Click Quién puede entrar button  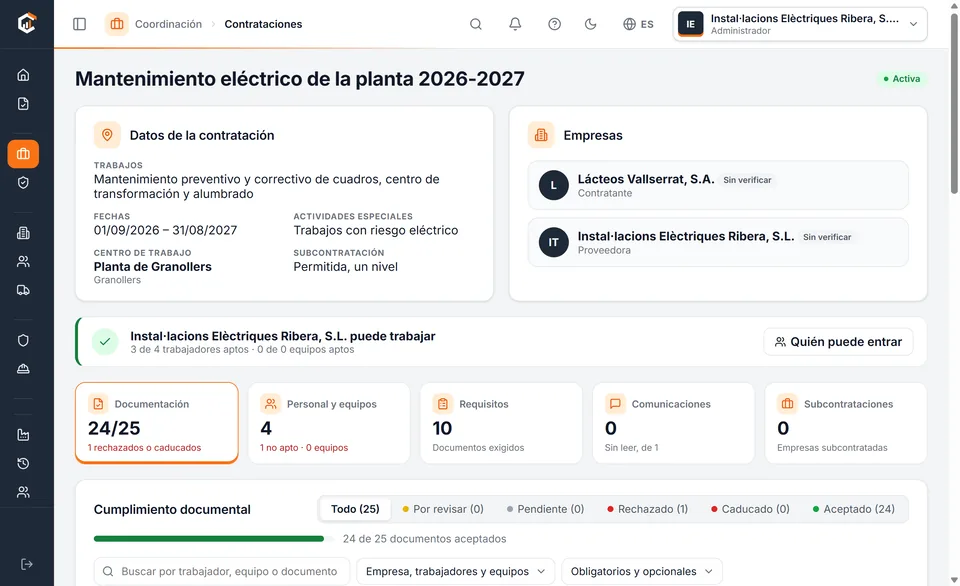(838, 342)
